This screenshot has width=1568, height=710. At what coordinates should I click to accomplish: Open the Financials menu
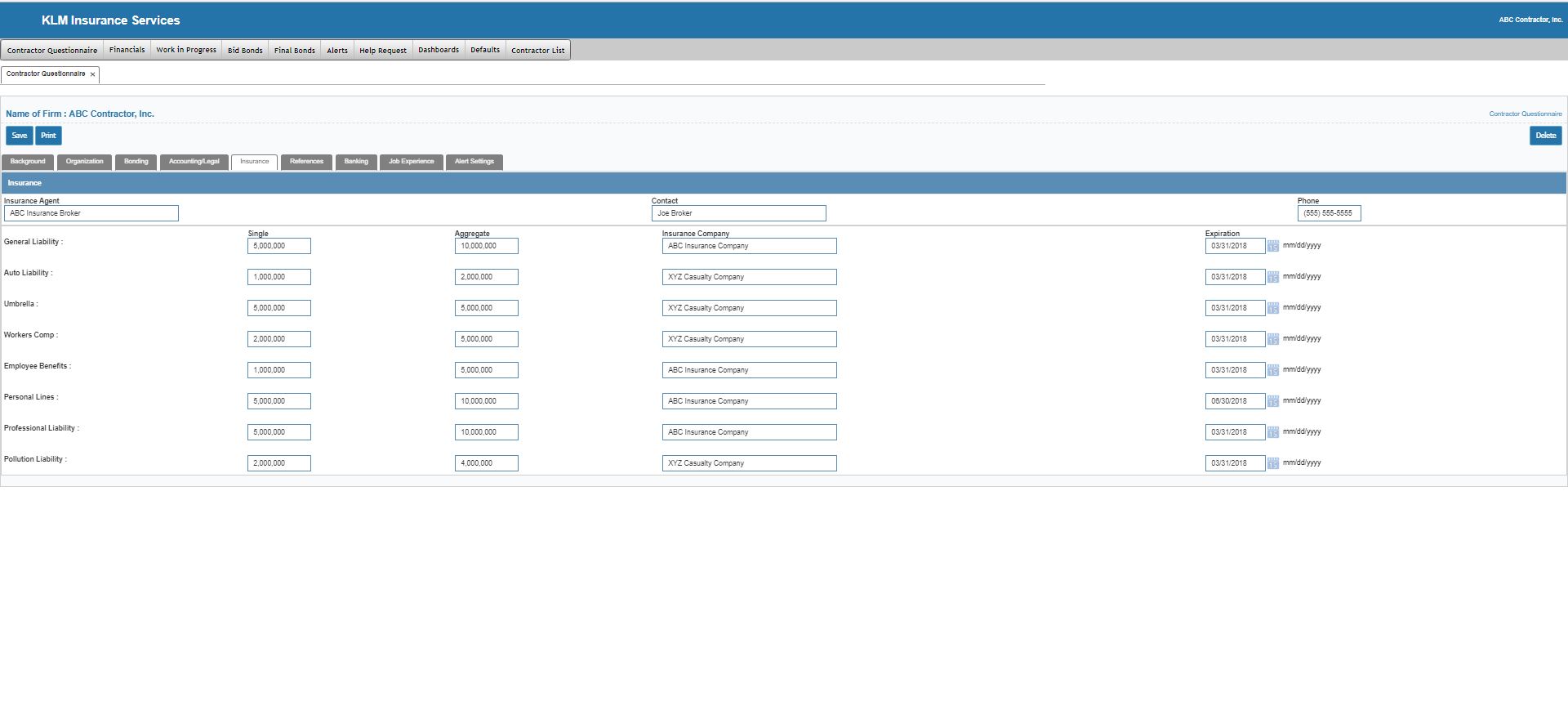[127, 50]
